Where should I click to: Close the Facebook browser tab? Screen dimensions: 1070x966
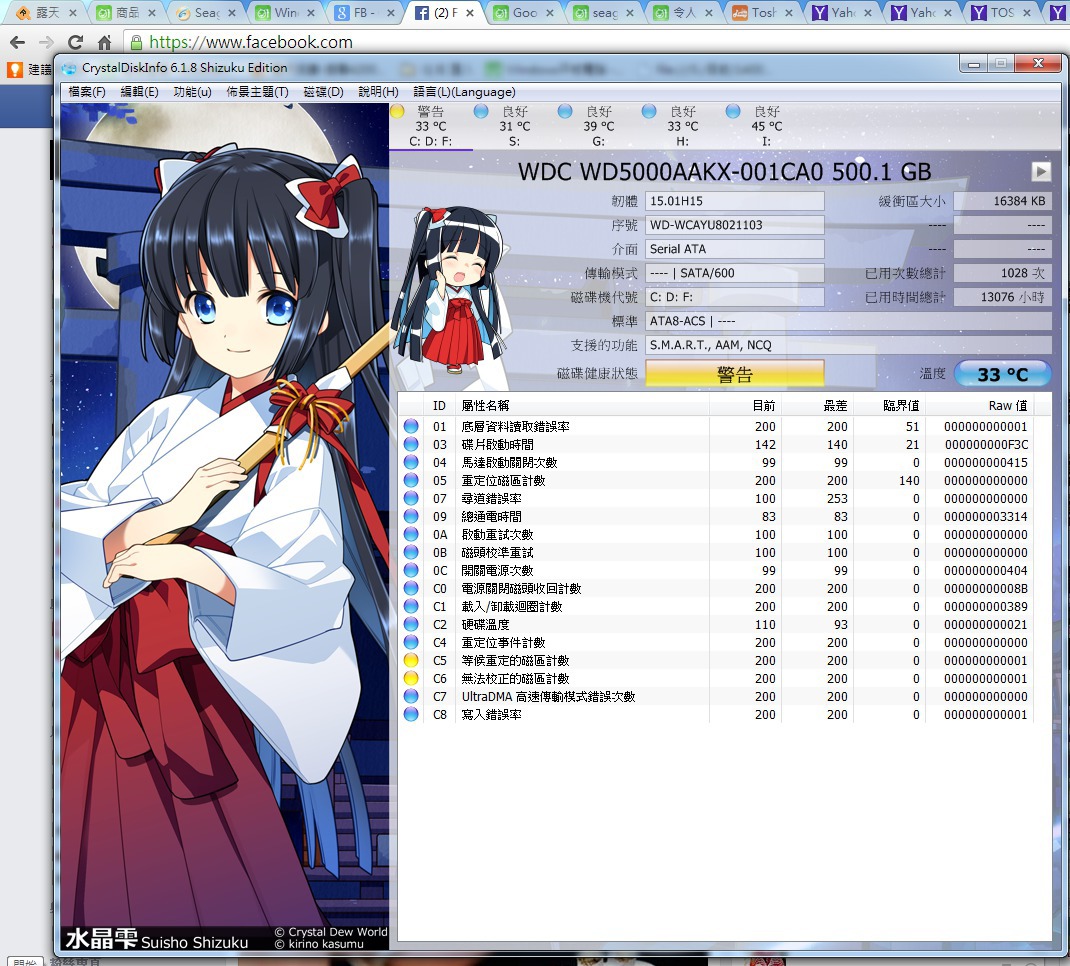click(x=470, y=12)
